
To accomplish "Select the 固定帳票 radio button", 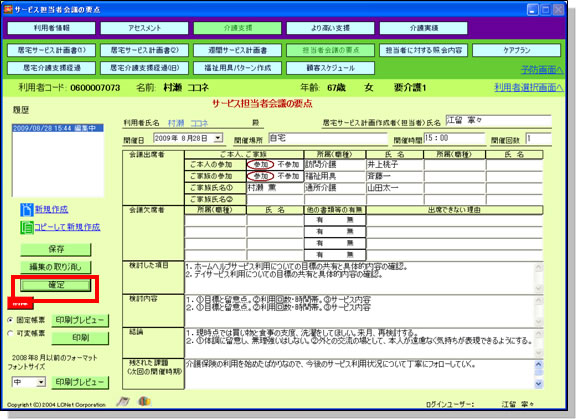I will (10, 320).
